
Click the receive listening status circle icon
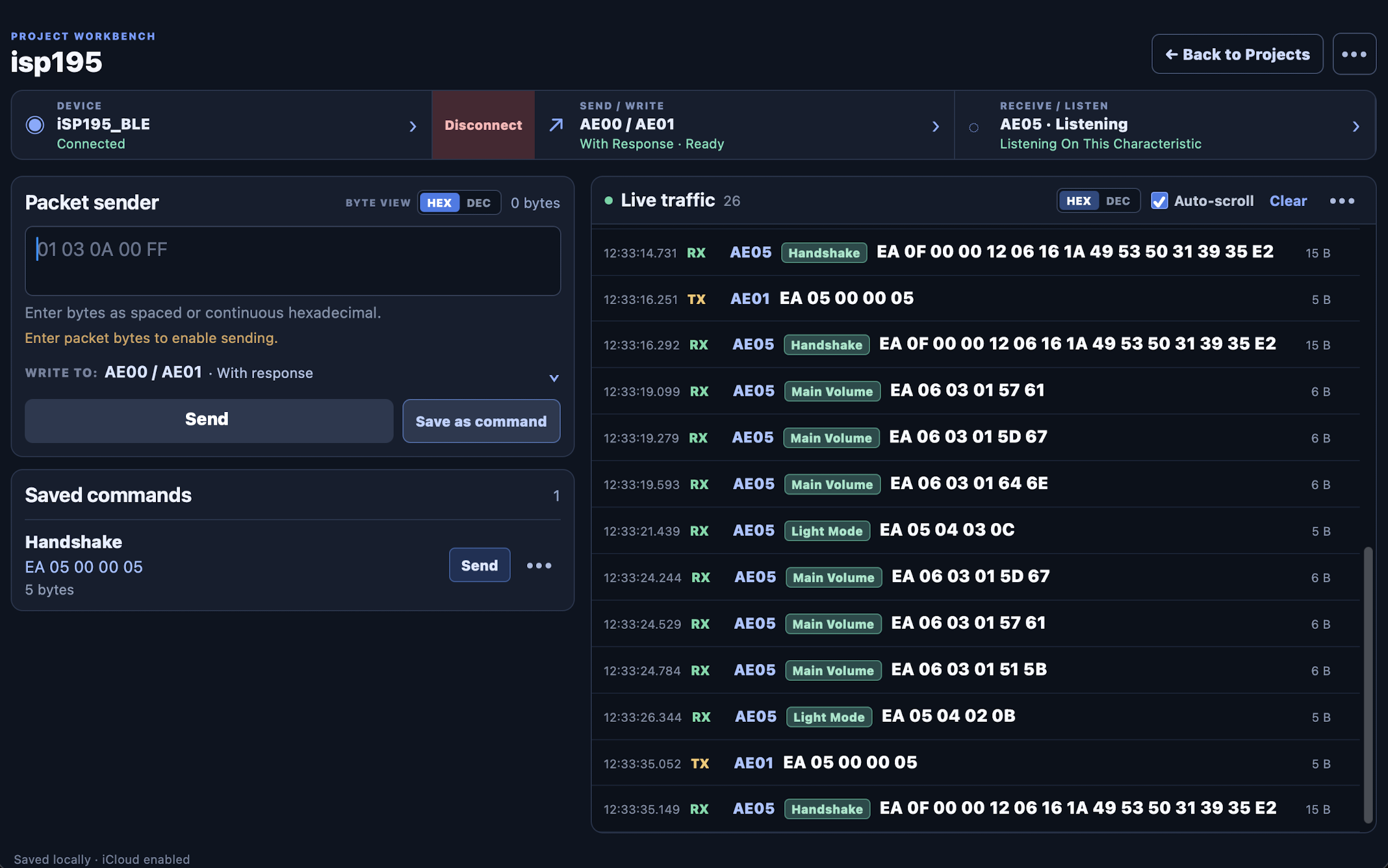click(x=973, y=127)
